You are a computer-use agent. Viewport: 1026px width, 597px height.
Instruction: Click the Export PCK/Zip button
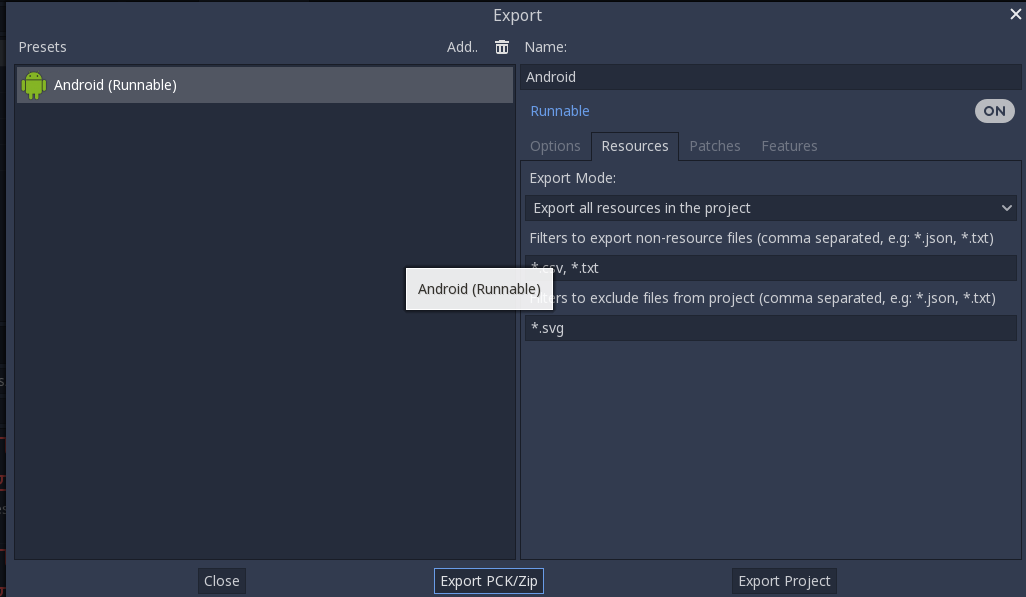click(x=489, y=581)
